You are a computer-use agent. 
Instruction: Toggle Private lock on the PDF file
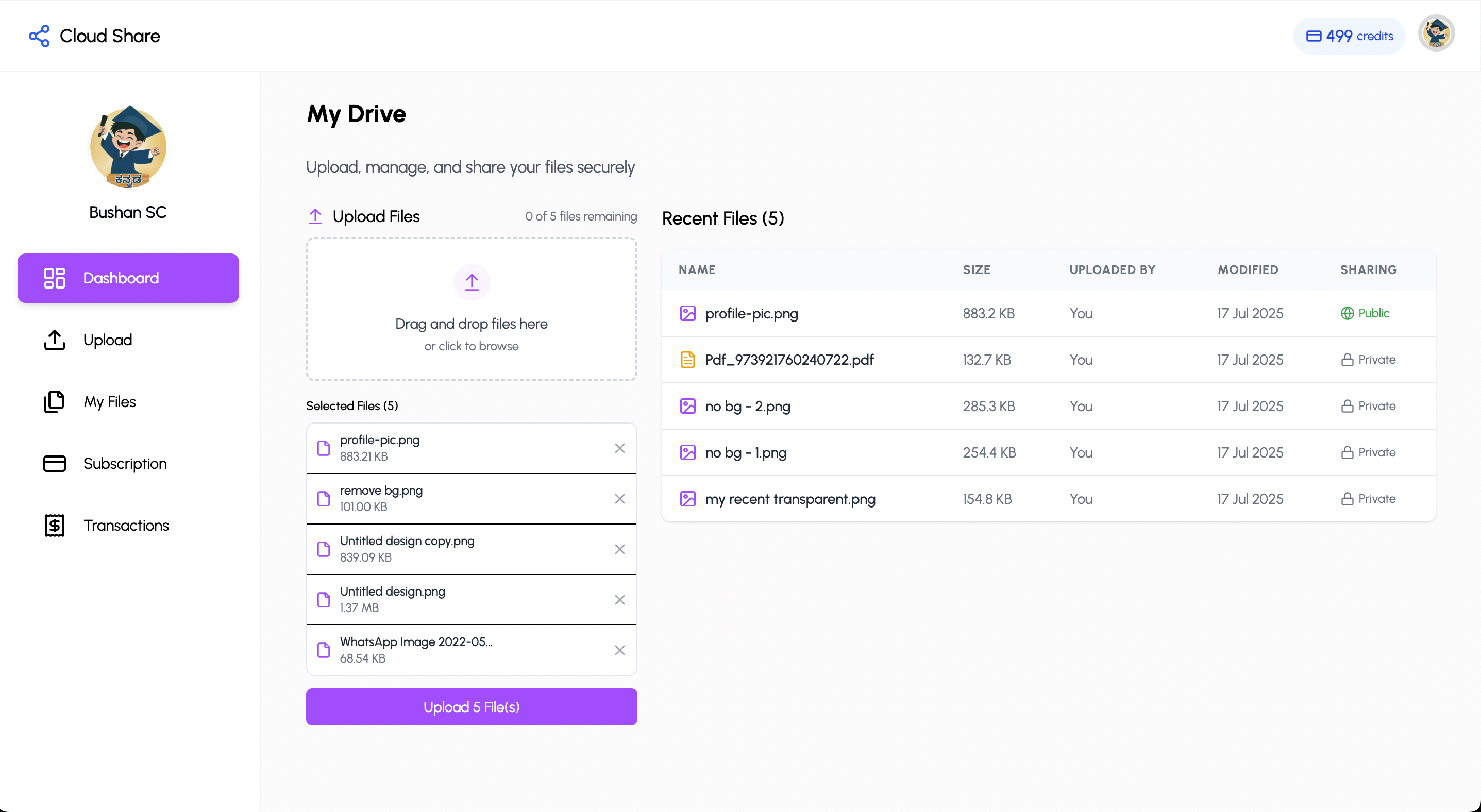pyautogui.click(x=1368, y=360)
